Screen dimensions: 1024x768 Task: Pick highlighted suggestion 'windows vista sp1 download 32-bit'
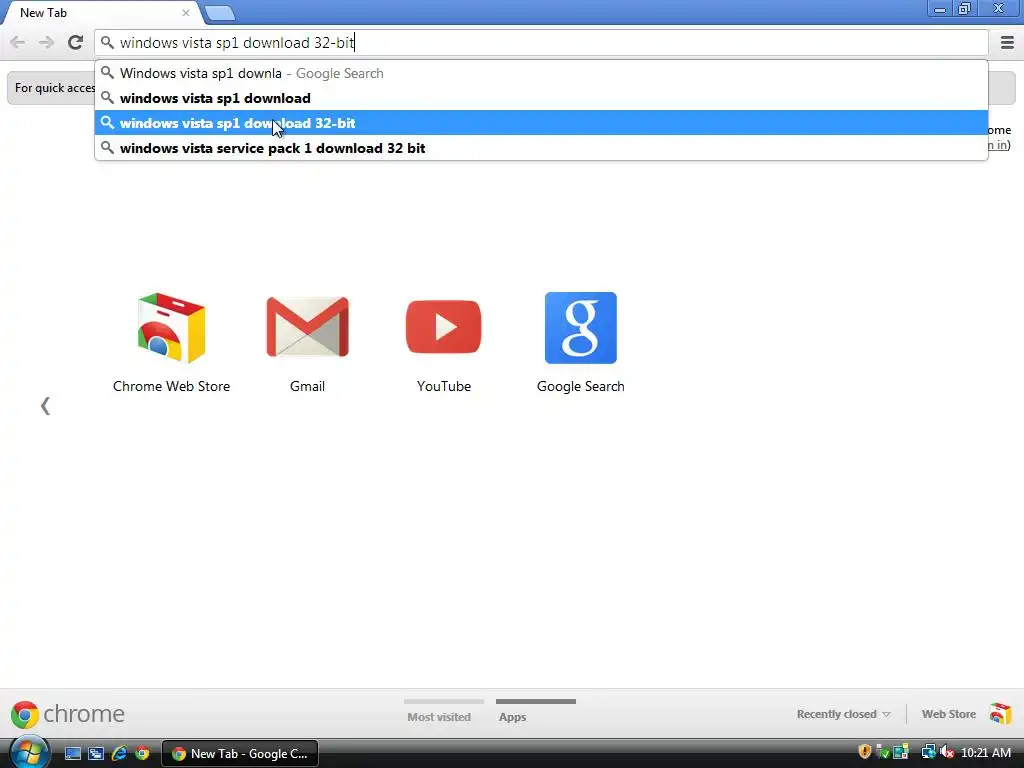541,123
